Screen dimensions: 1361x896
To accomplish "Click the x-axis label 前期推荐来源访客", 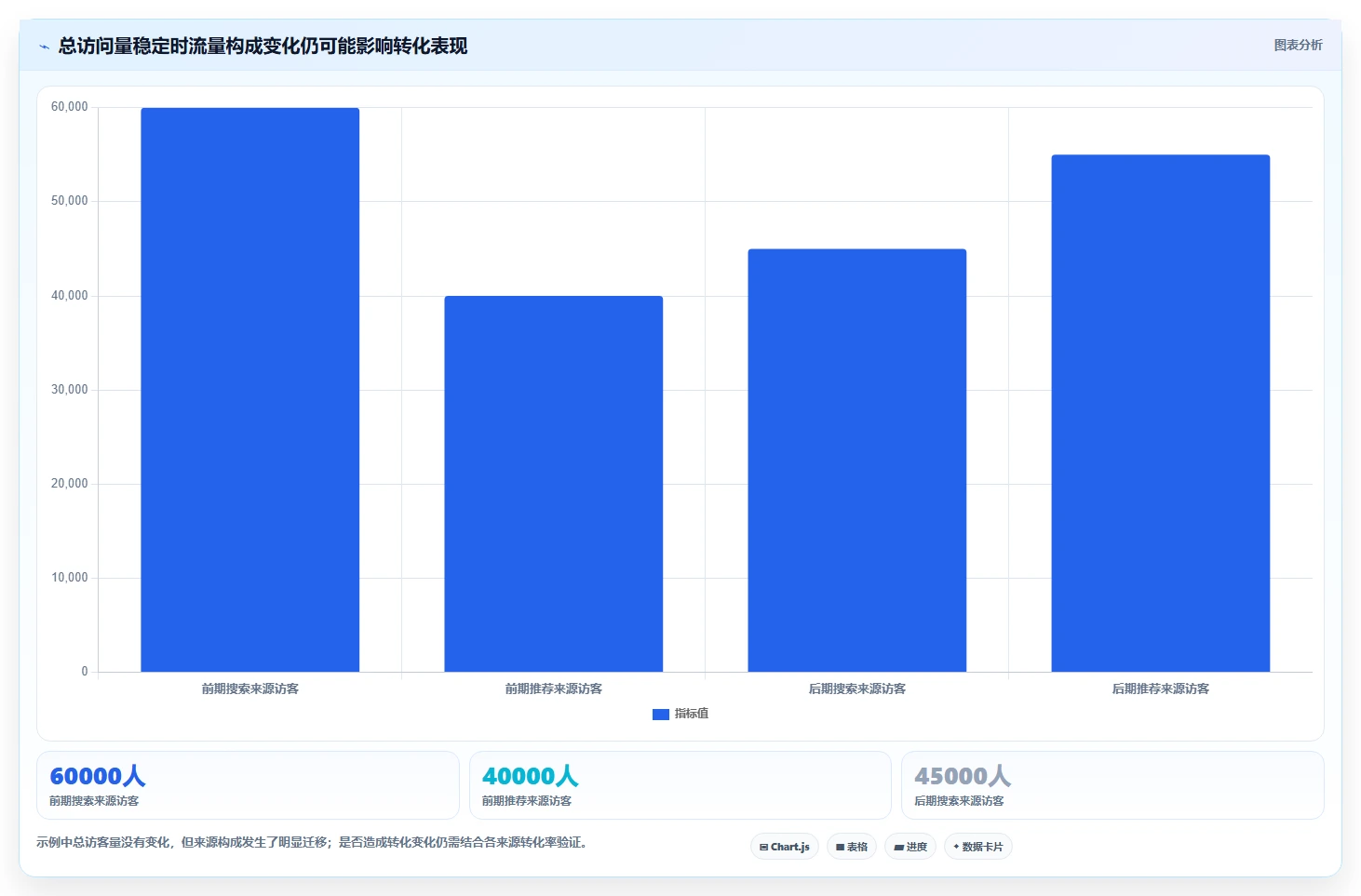I will [553, 689].
